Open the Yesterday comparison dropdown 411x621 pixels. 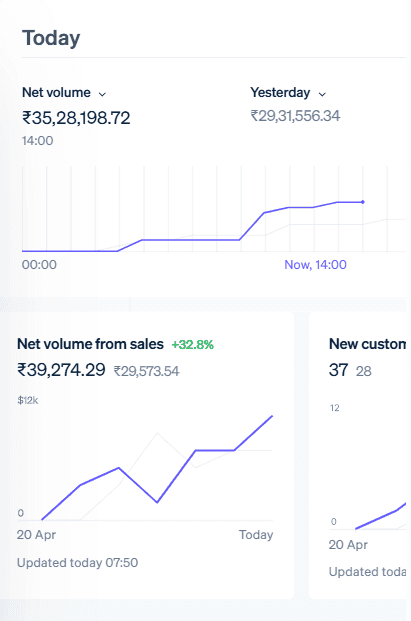pos(288,93)
